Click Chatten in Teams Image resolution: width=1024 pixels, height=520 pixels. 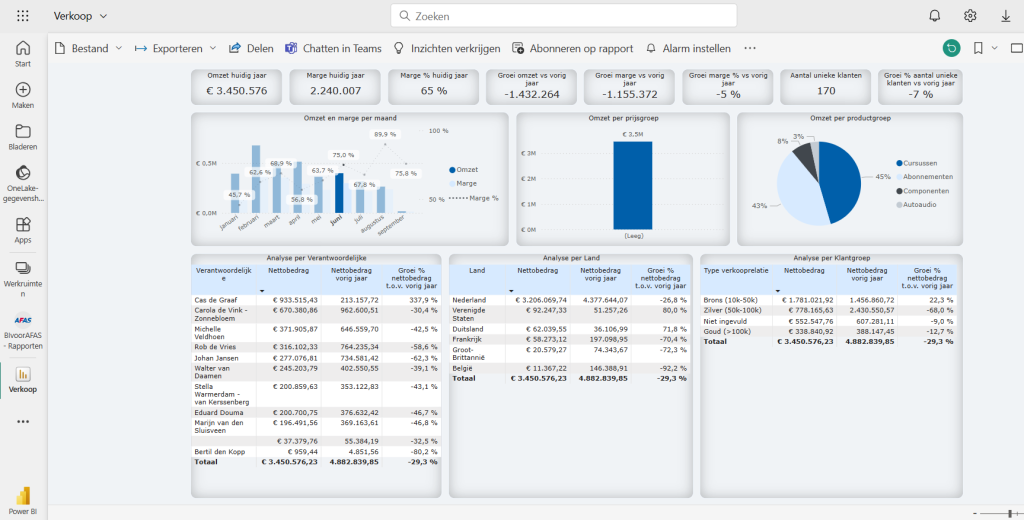(333, 48)
